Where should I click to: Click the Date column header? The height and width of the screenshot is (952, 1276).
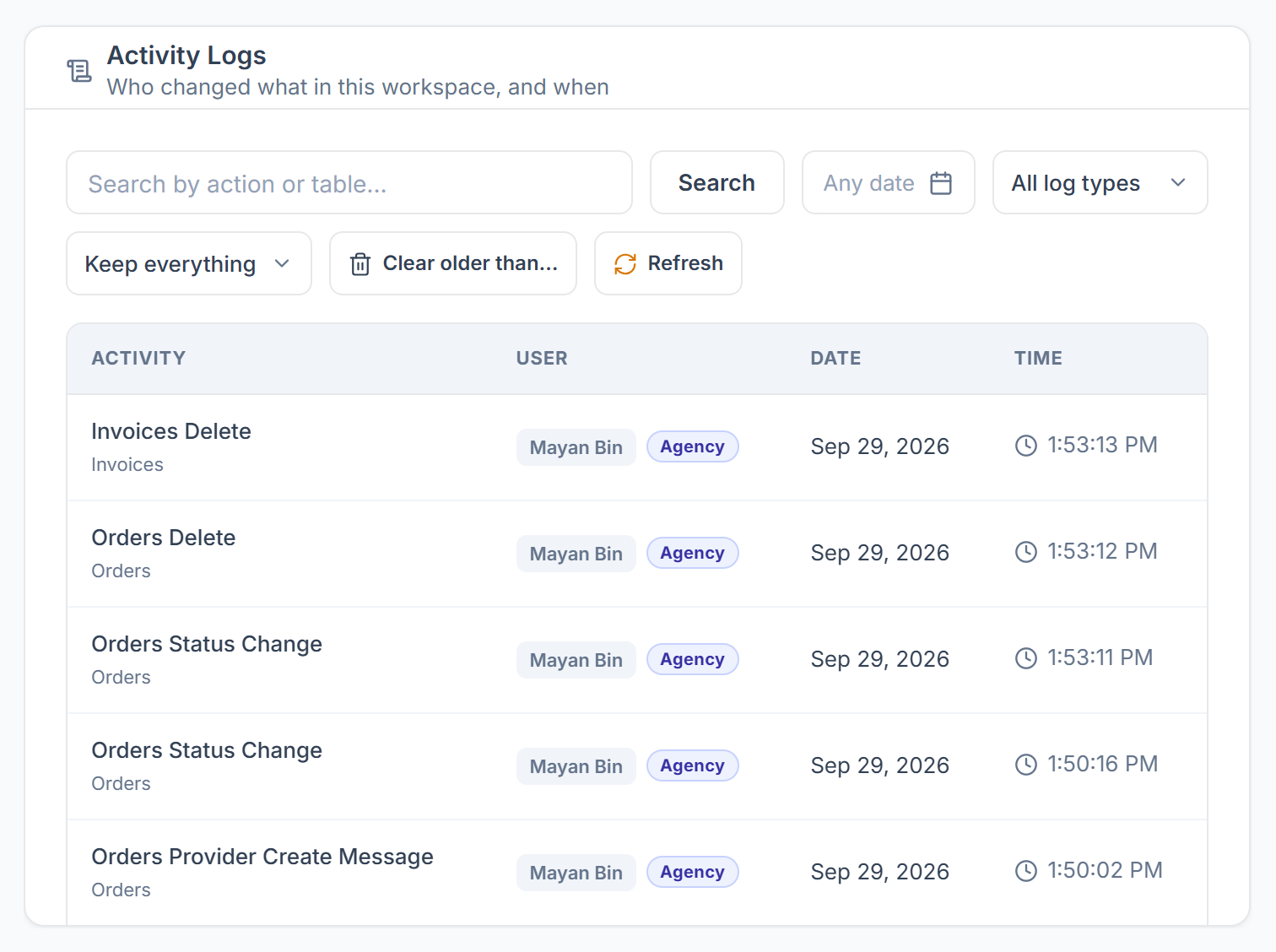[x=835, y=358]
